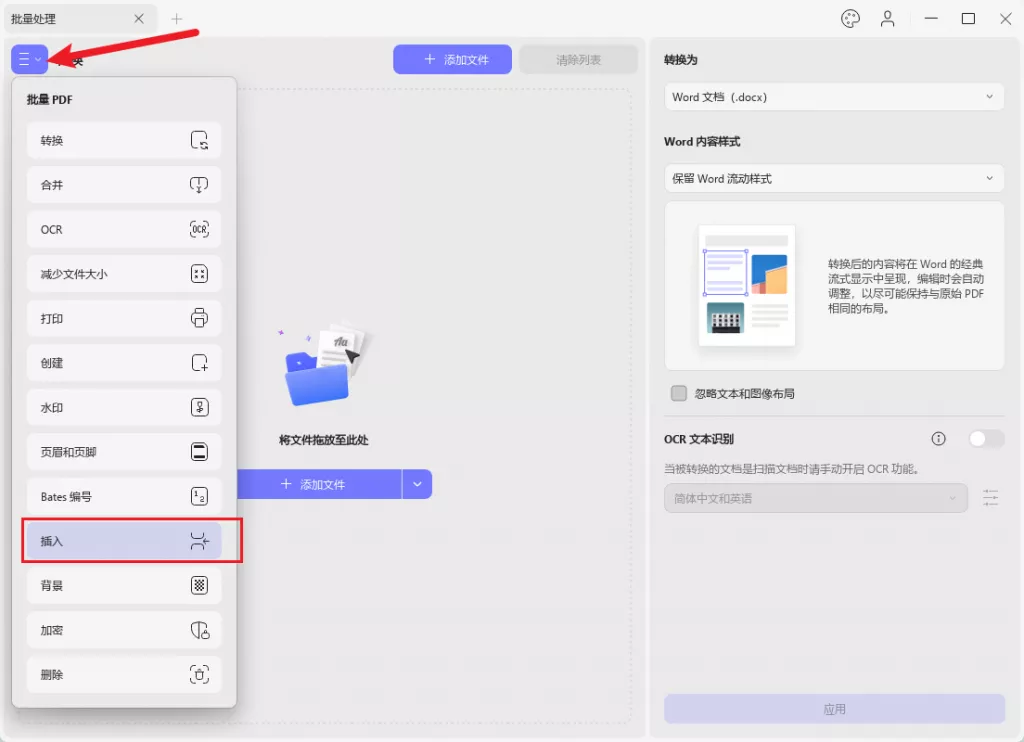
Task: Toggle OCR 文本识别 switch
Action: [986, 439]
